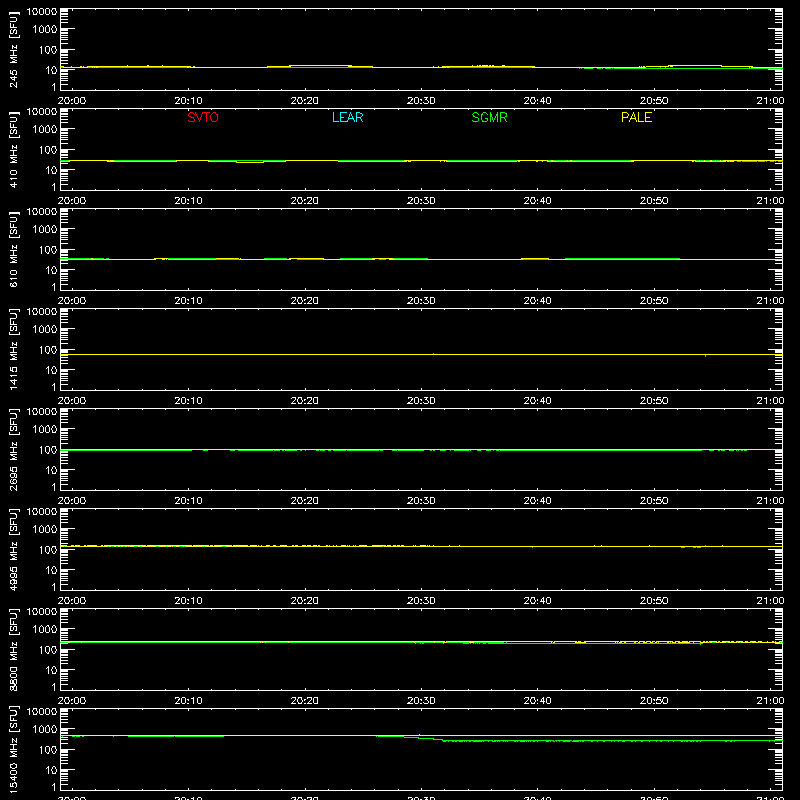
Task: Click the 100 tick value on 610 MHz plot
Action: tap(48, 250)
